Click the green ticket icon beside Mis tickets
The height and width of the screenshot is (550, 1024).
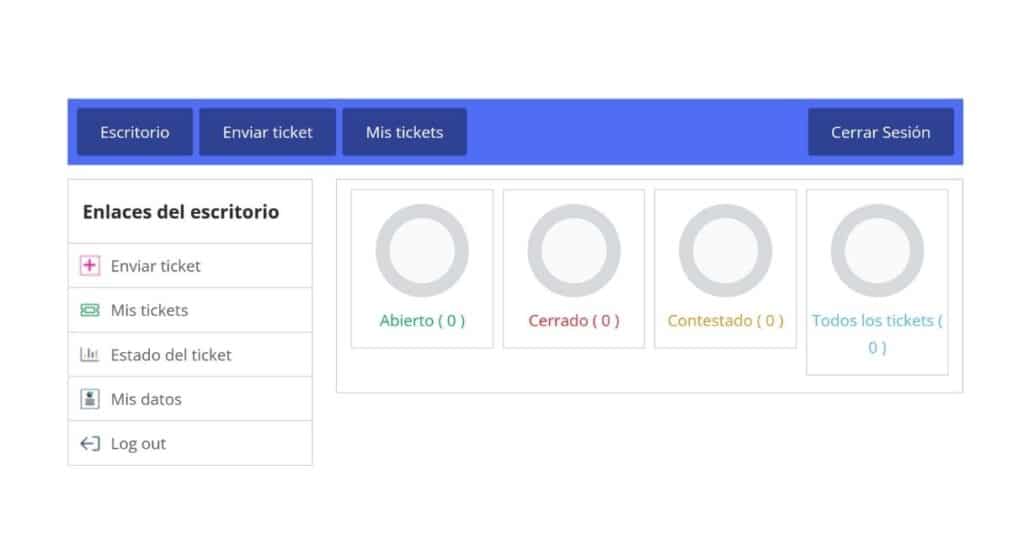pyautogui.click(x=90, y=310)
